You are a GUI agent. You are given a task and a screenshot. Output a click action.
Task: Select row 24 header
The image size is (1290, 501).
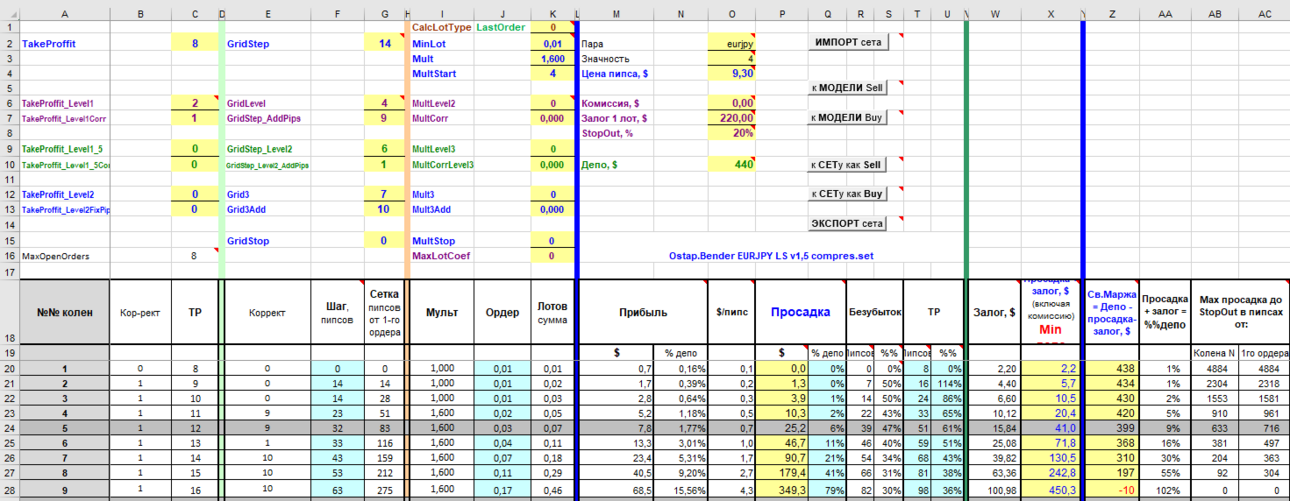click(x=10, y=428)
